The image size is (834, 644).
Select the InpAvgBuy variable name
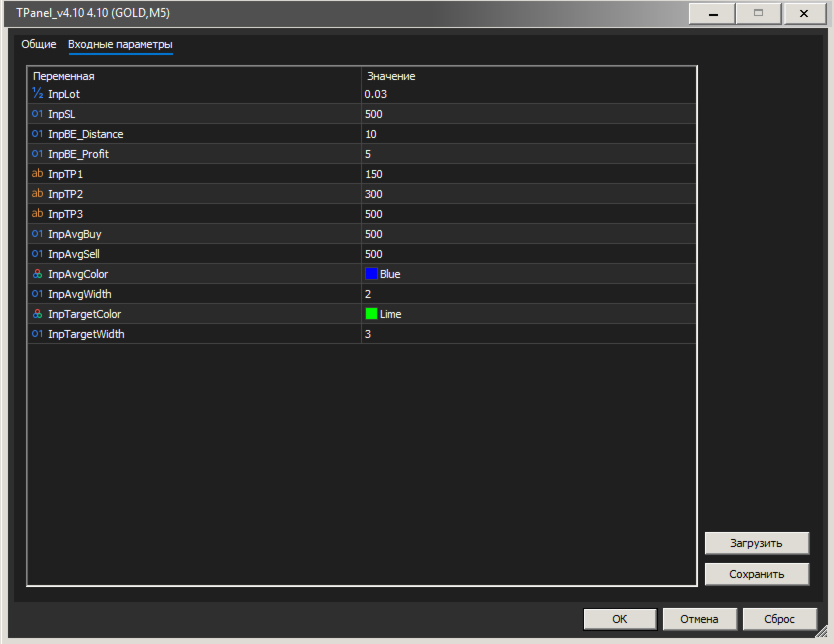pos(74,234)
